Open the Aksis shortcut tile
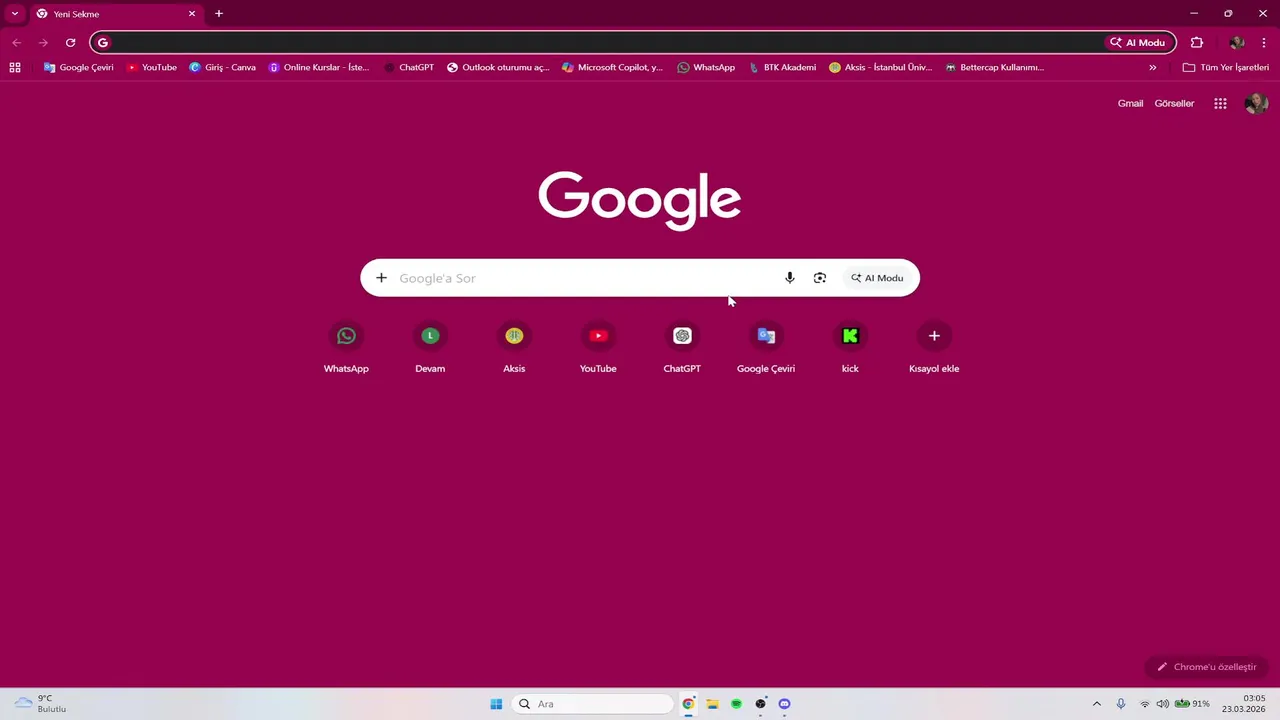1280x720 pixels. point(514,348)
